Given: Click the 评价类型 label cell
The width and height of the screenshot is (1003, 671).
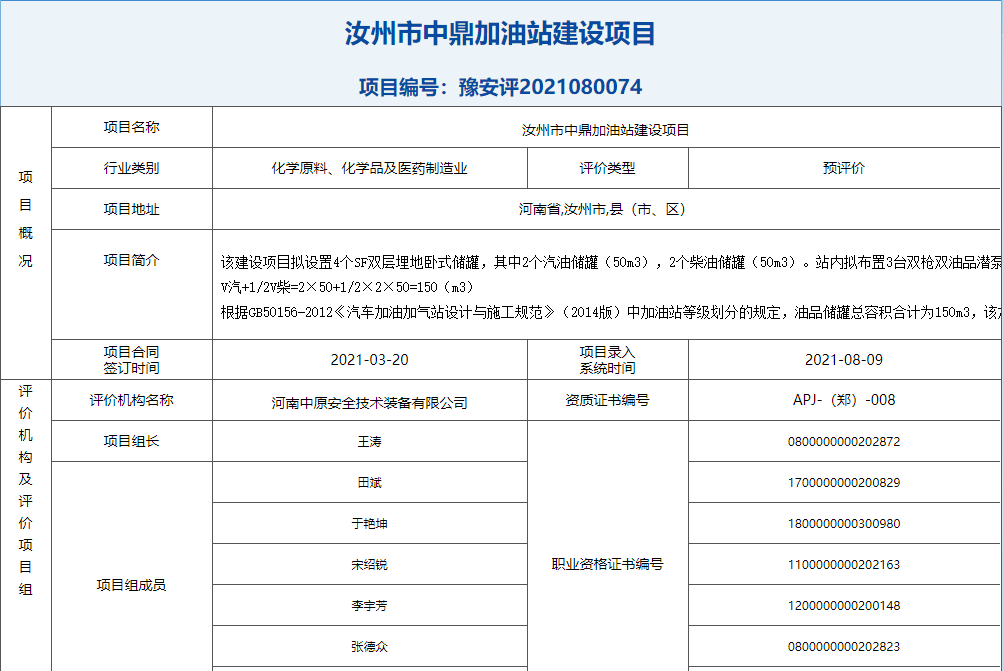Looking at the screenshot, I should (607, 169).
